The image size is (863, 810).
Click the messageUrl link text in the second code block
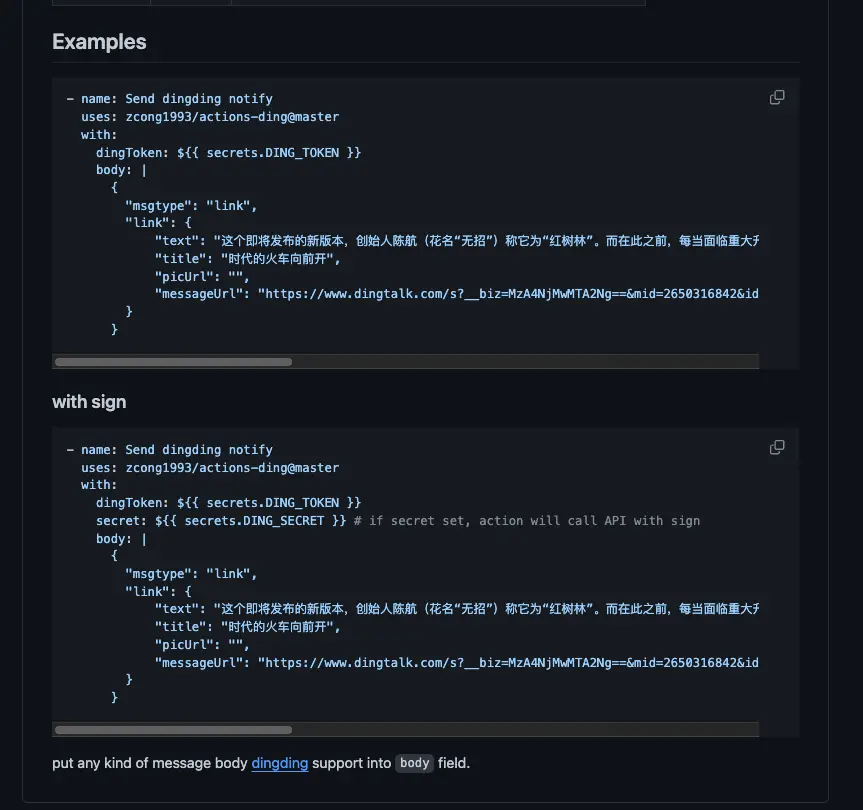click(x=508, y=662)
